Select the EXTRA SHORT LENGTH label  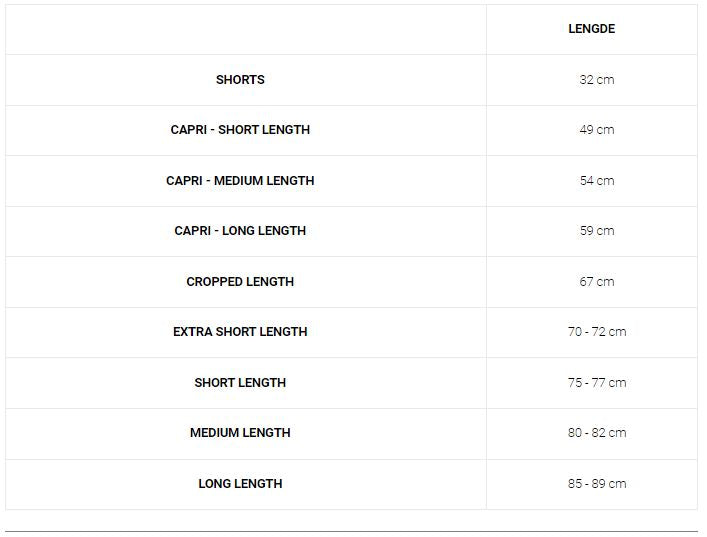240,332
